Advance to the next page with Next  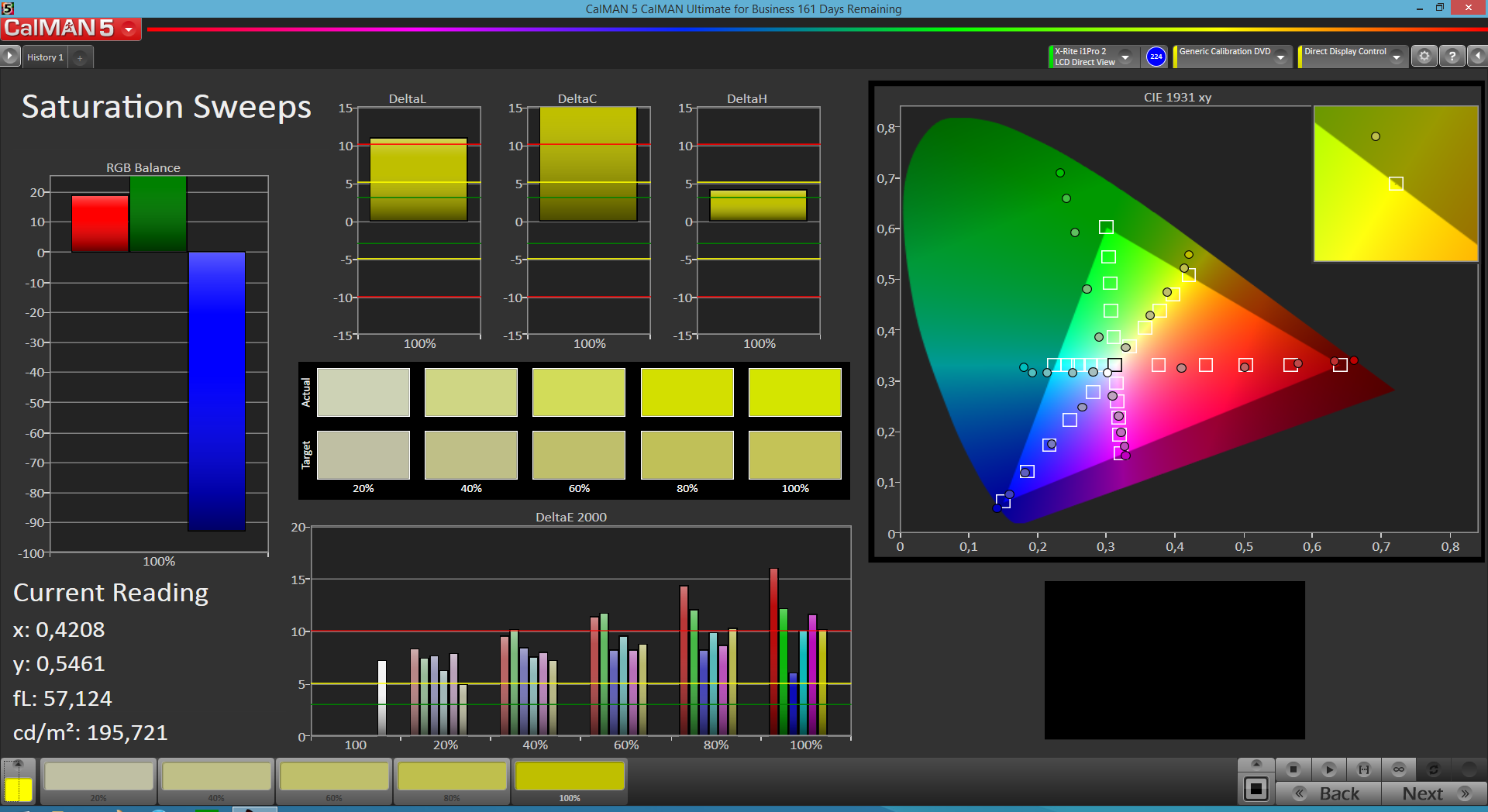pos(1433,793)
